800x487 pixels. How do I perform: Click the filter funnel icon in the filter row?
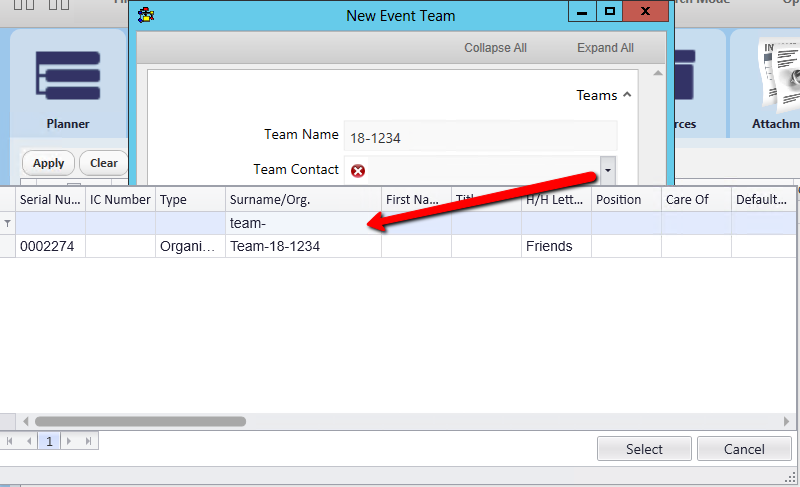click(8, 224)
